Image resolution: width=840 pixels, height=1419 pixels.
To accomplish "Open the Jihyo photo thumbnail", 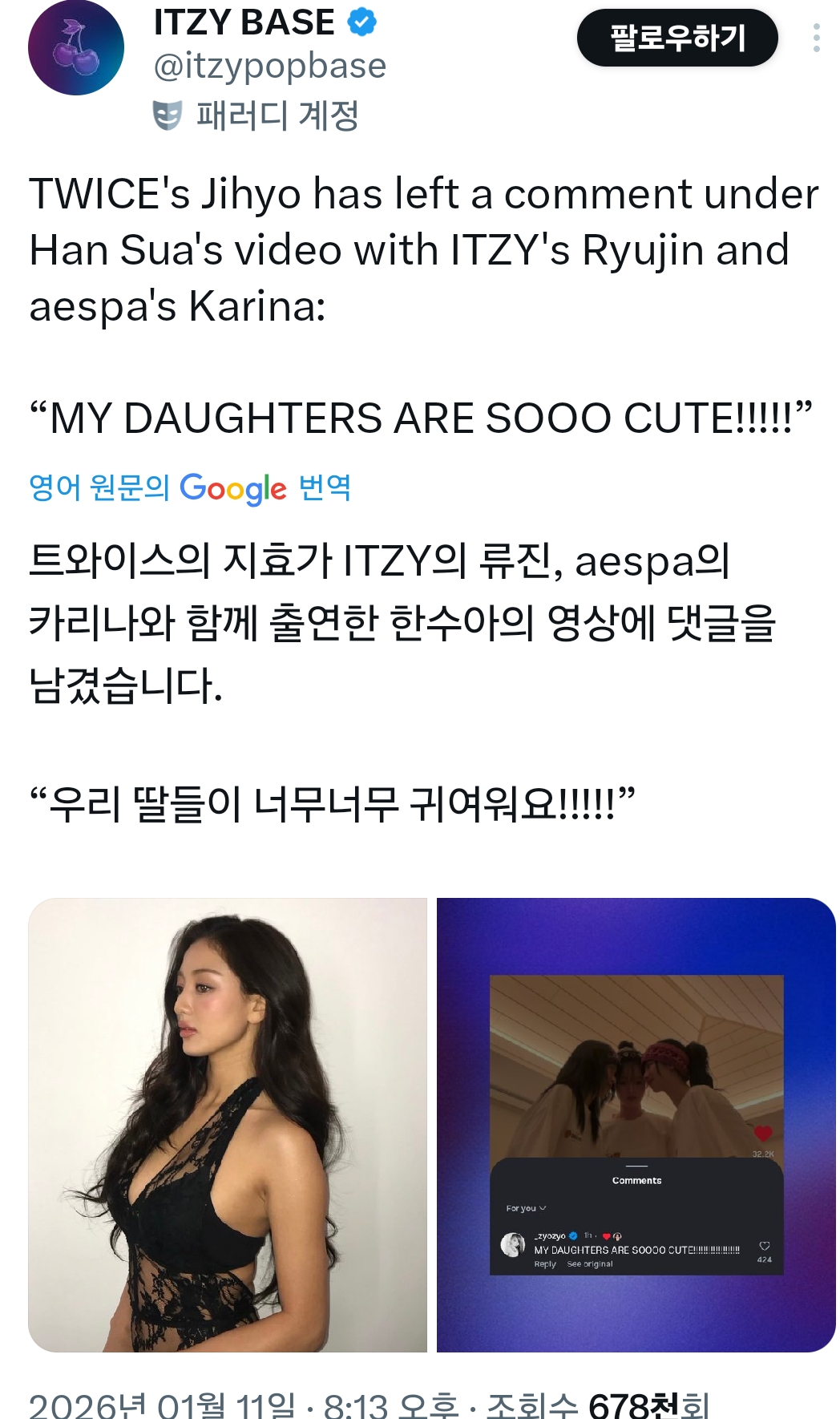I will [x=228, y=1126].
